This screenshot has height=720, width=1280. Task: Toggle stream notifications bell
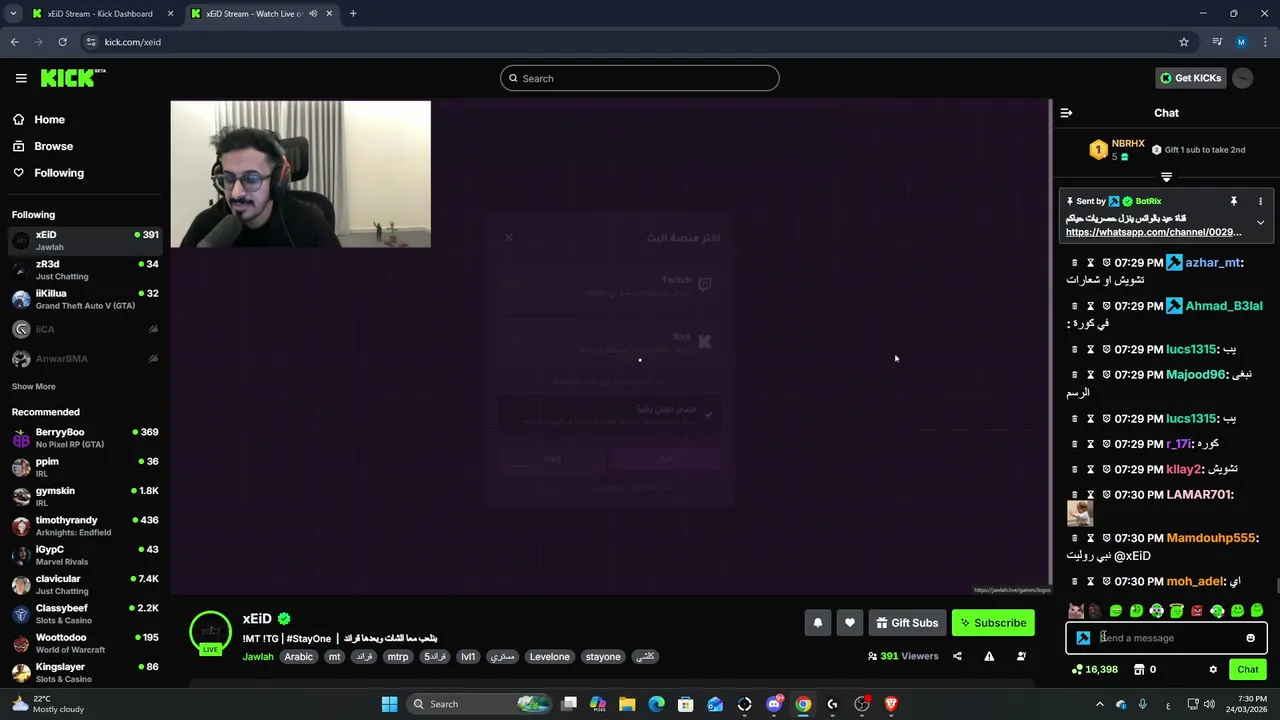(817, 623)
